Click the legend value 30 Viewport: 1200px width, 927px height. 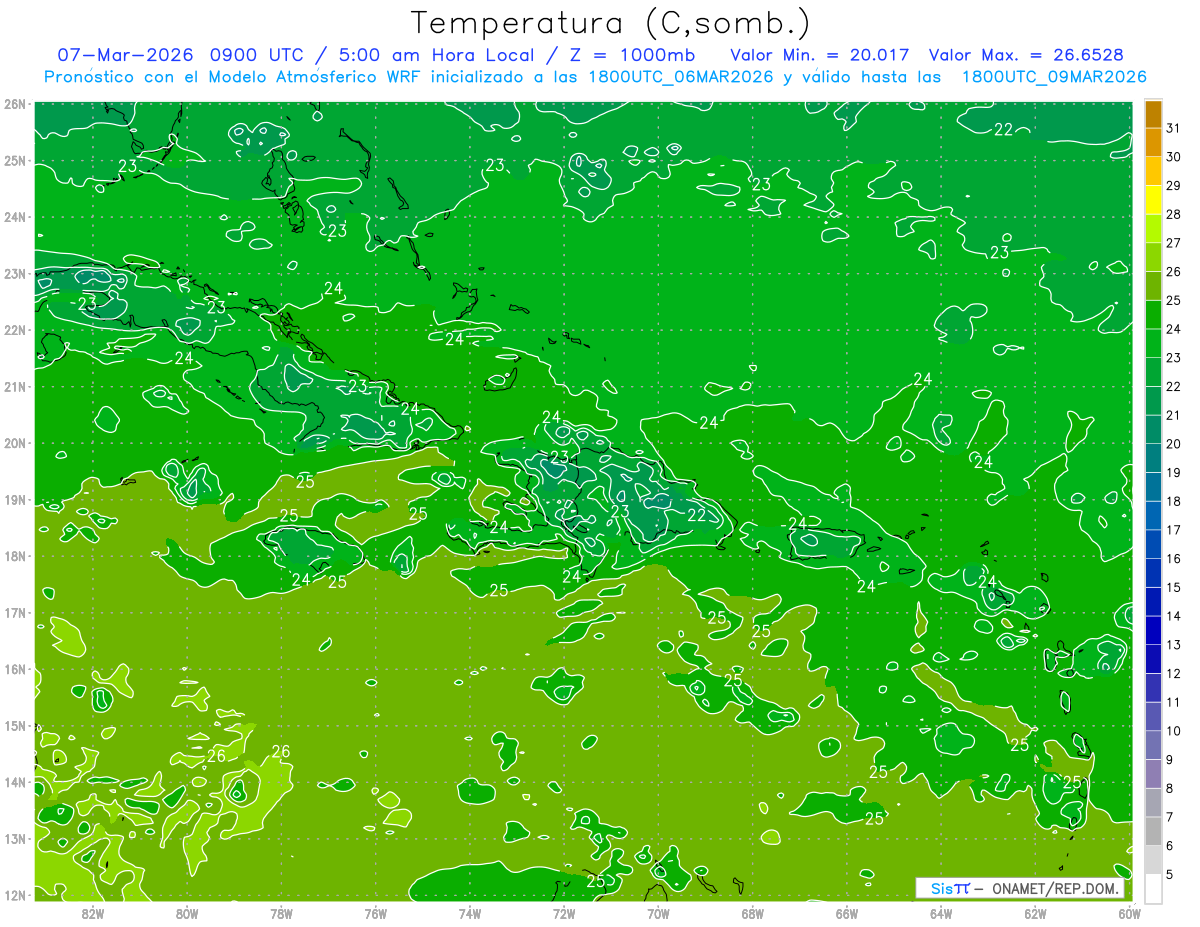[x=1174, y=157]
